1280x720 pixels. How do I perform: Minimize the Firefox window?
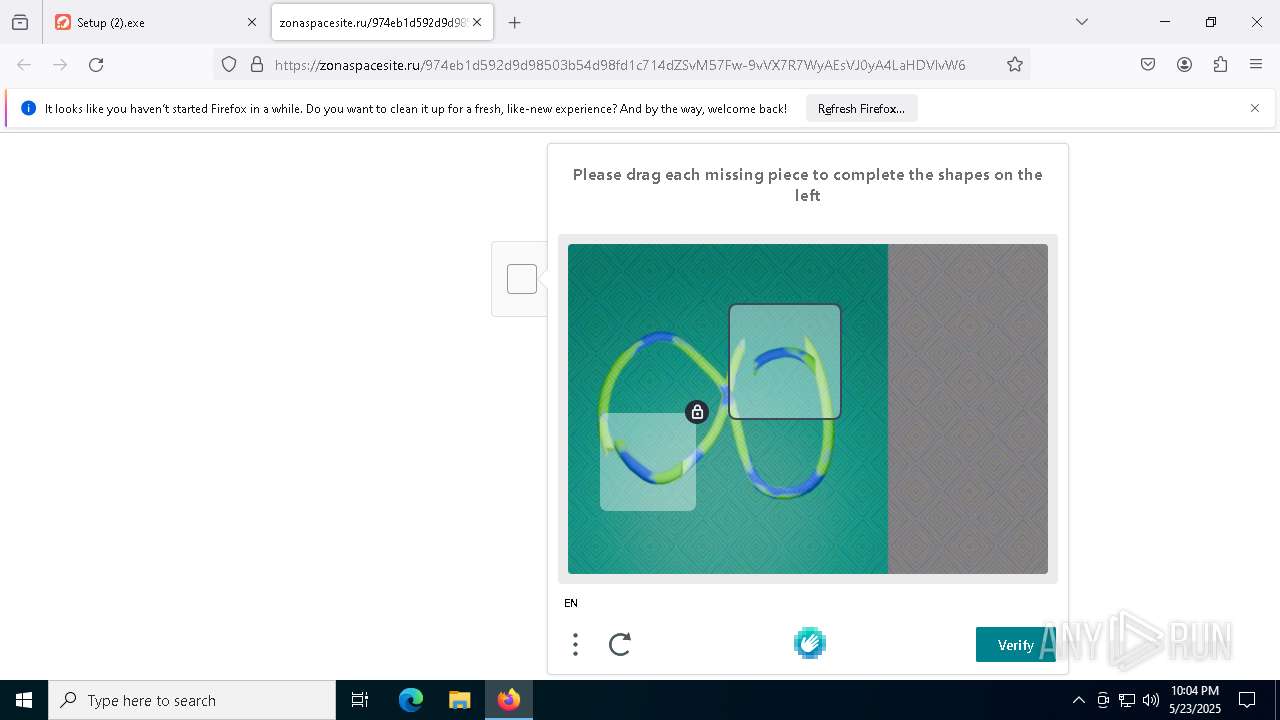pyautogui.click(x=1165, y=22)
